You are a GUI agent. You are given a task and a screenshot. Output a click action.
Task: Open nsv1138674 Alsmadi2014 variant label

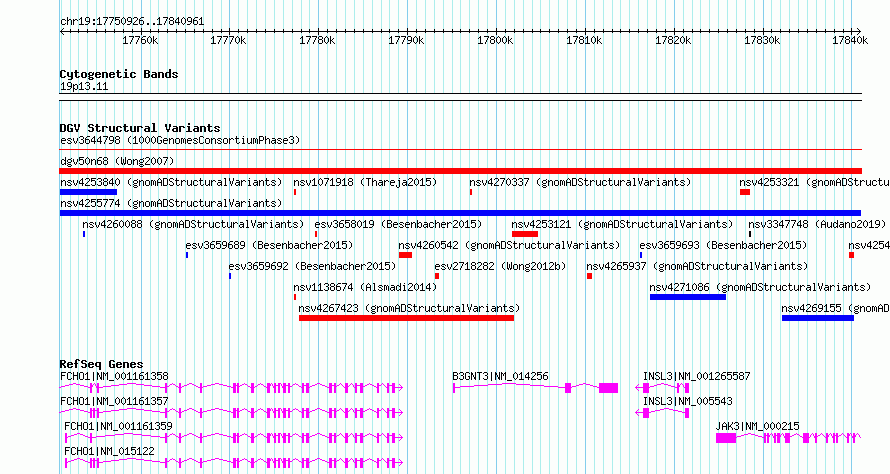(366, 287)
